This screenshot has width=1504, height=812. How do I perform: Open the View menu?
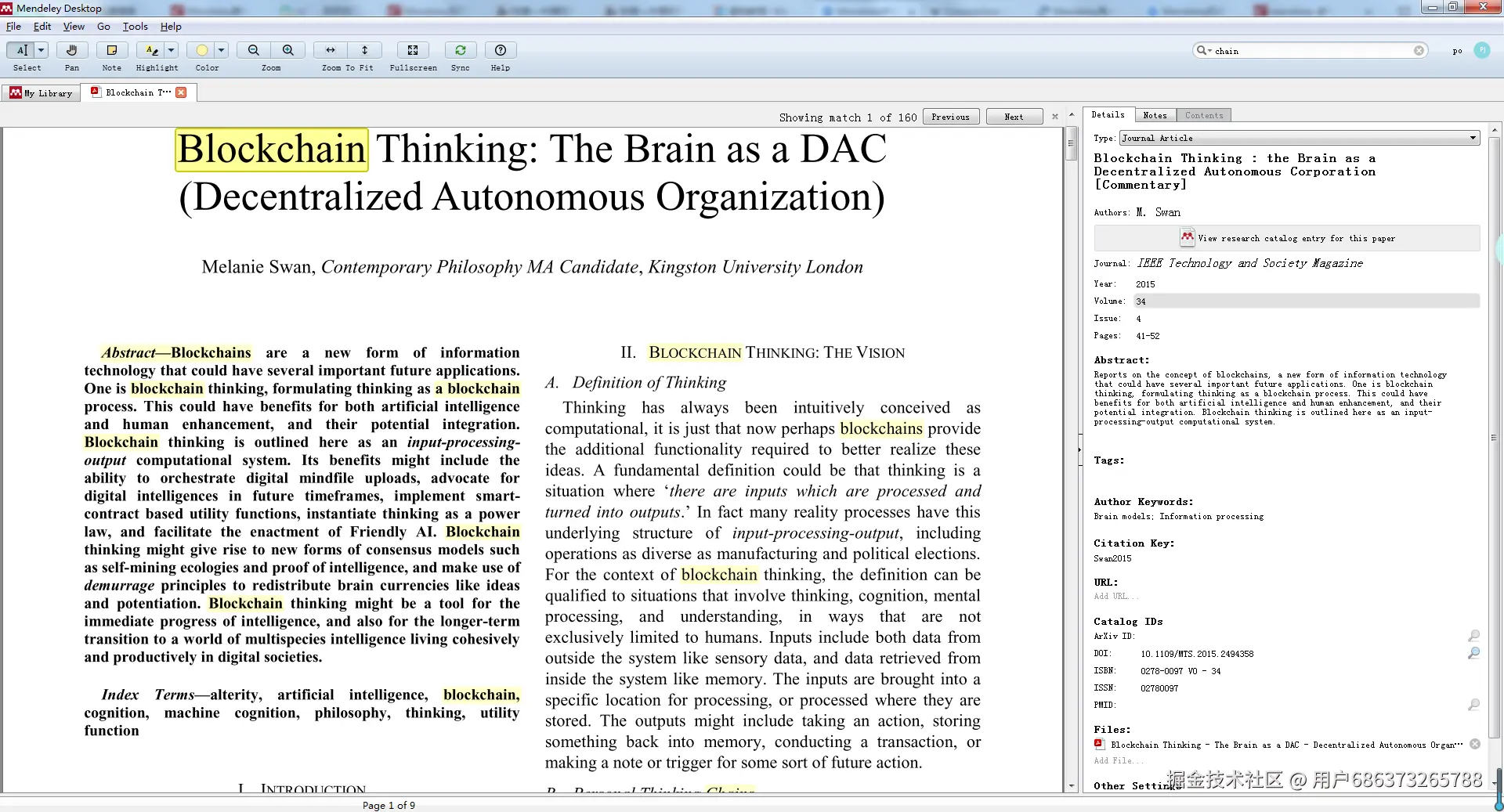point(74,27)
